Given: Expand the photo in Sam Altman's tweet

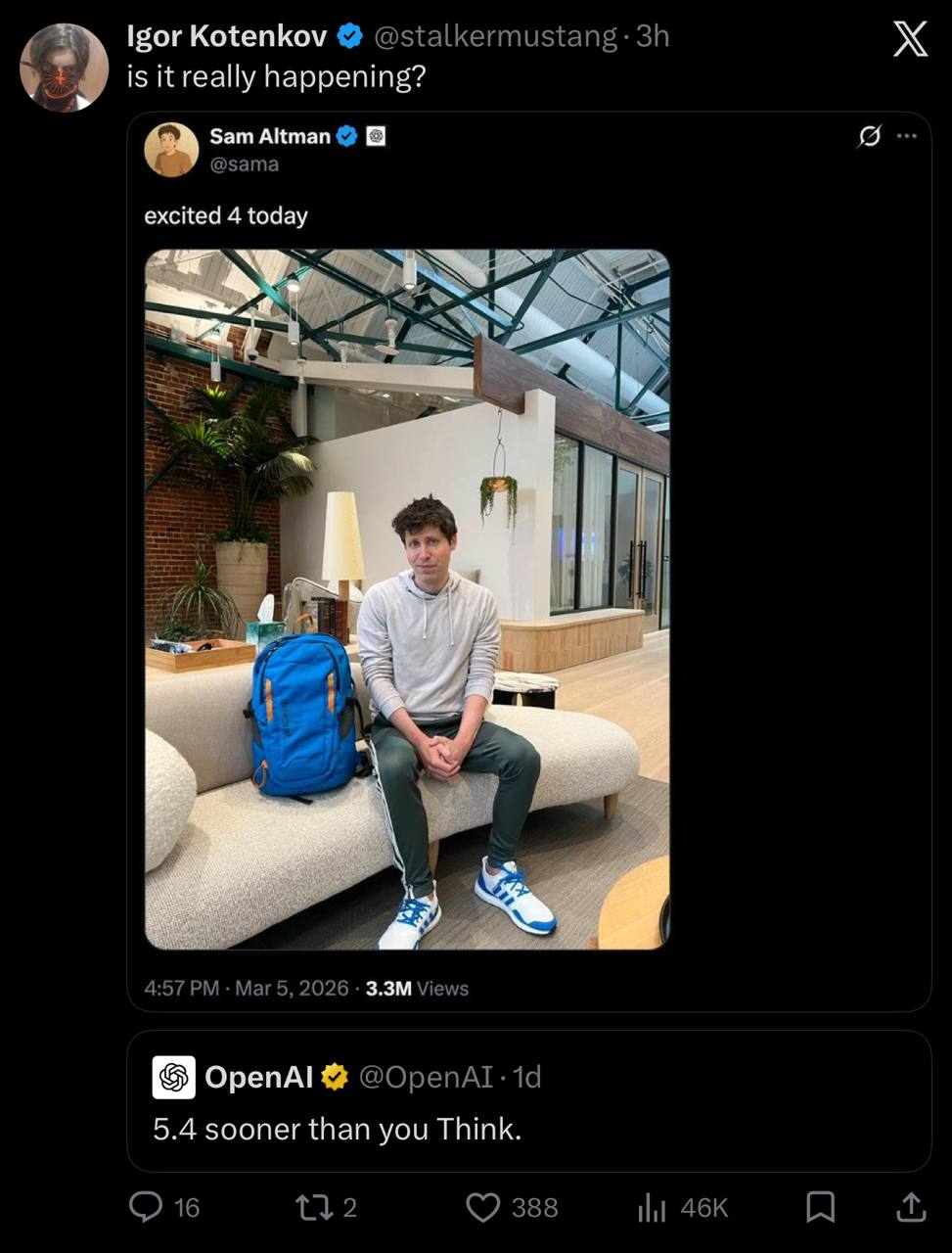Looking at the screenshot, I should (x=407, y=599).
